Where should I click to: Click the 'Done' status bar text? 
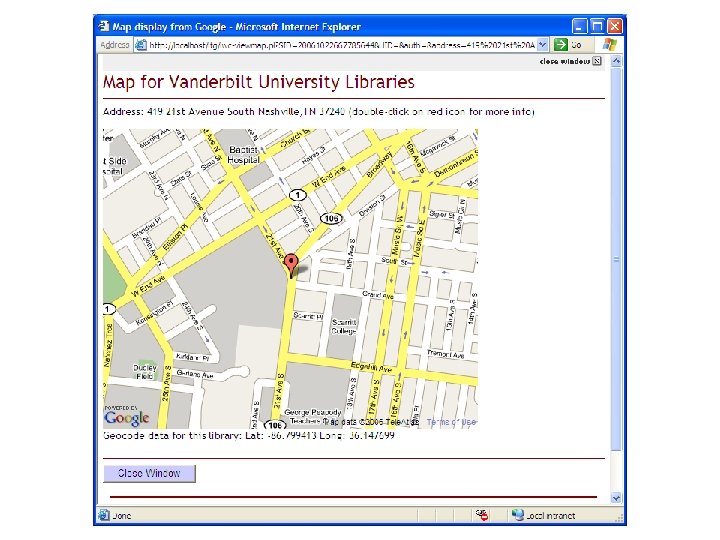click(x=122, y=516)
